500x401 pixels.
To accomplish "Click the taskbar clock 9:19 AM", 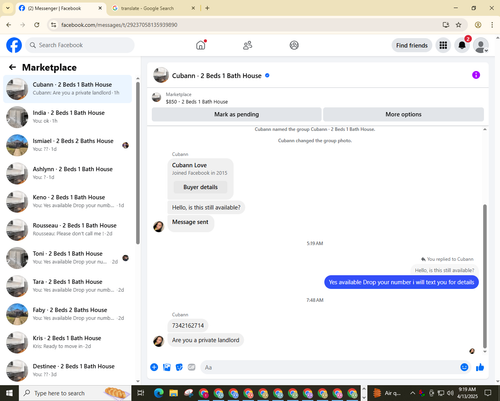I will [467, 393].
